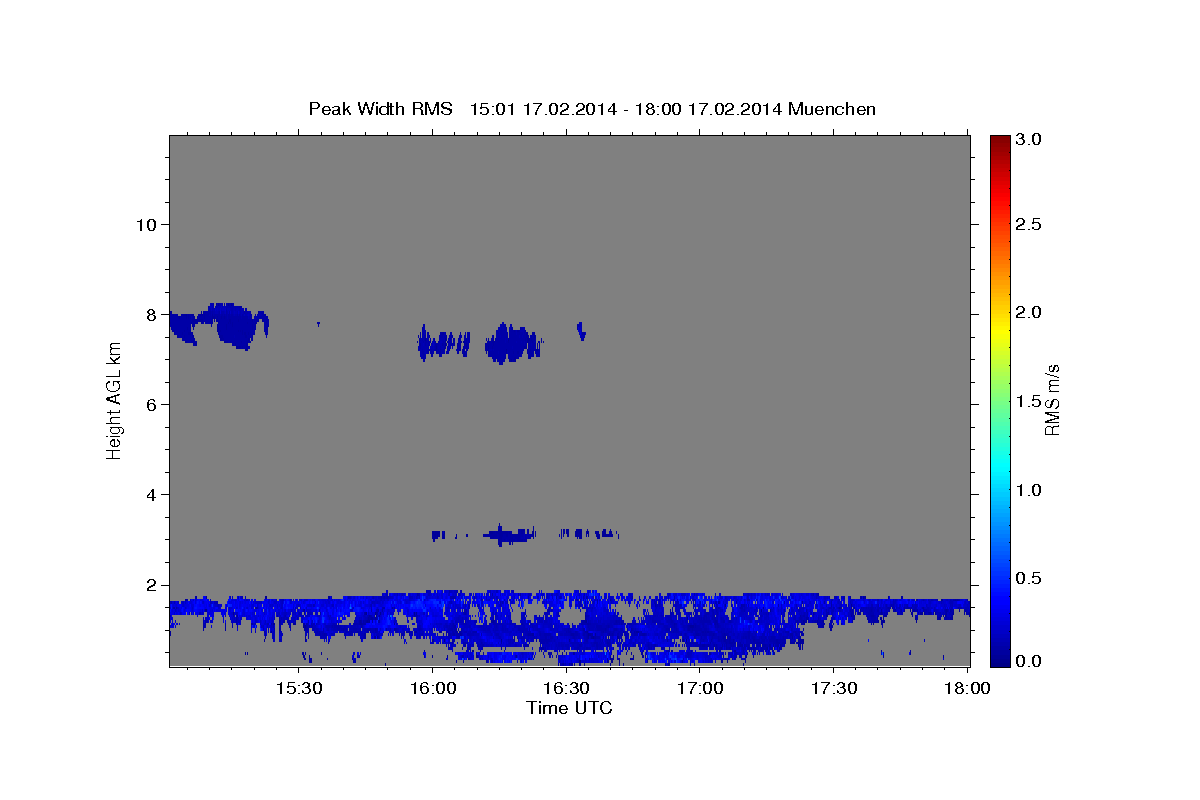Click the large cloud blob near 8 km at 15:15
1200x800 pixels.
pyautogui.click(x=236, y=326)
